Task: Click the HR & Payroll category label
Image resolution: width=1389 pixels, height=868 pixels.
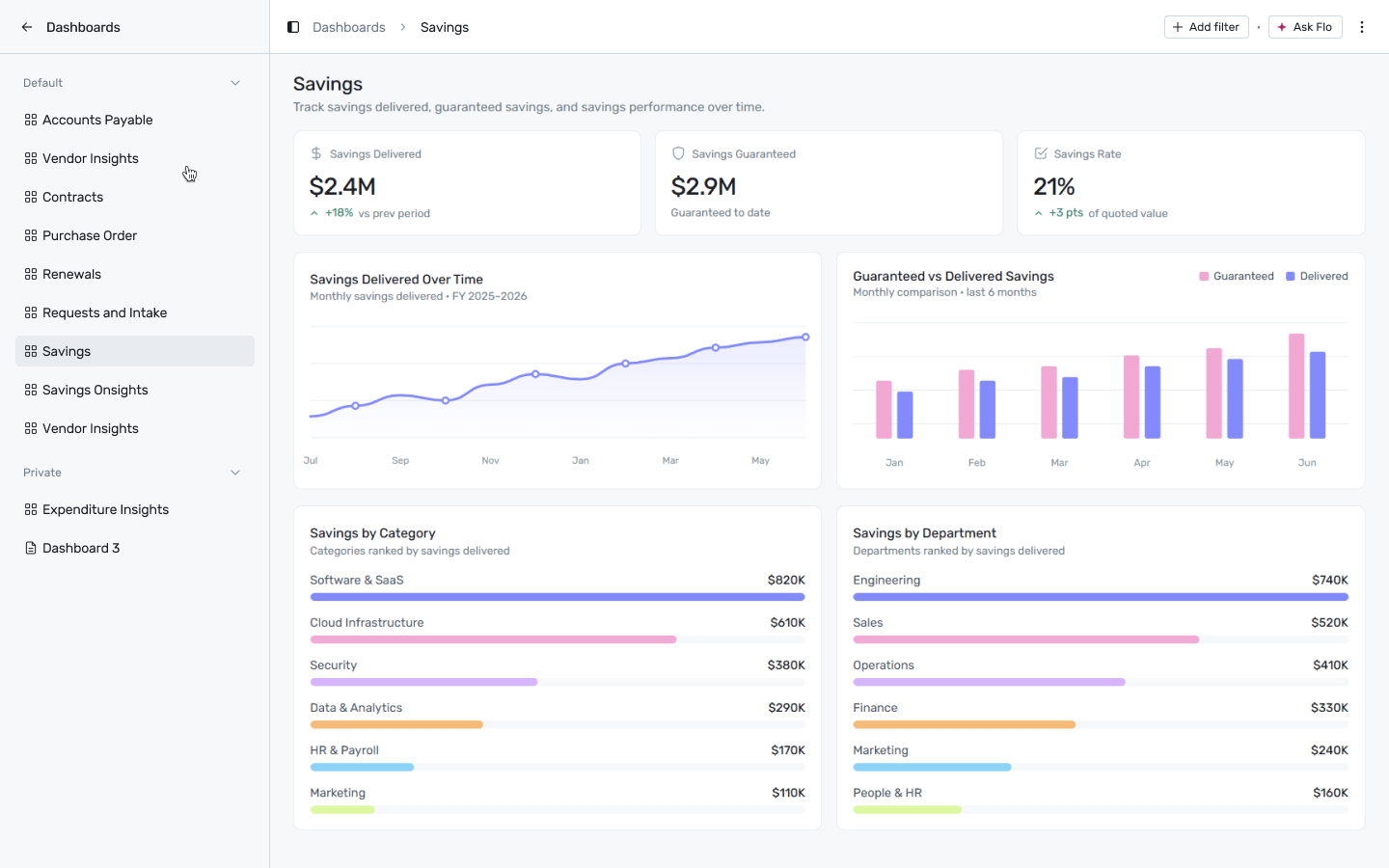Action: click(x=344, y=750)
